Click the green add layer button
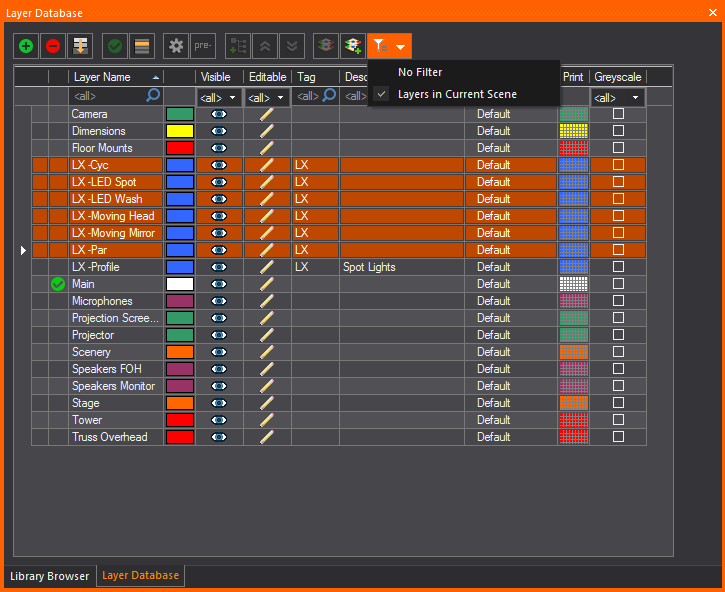The height and width of the screenshot is (592, 725). [x=26, y=46]
